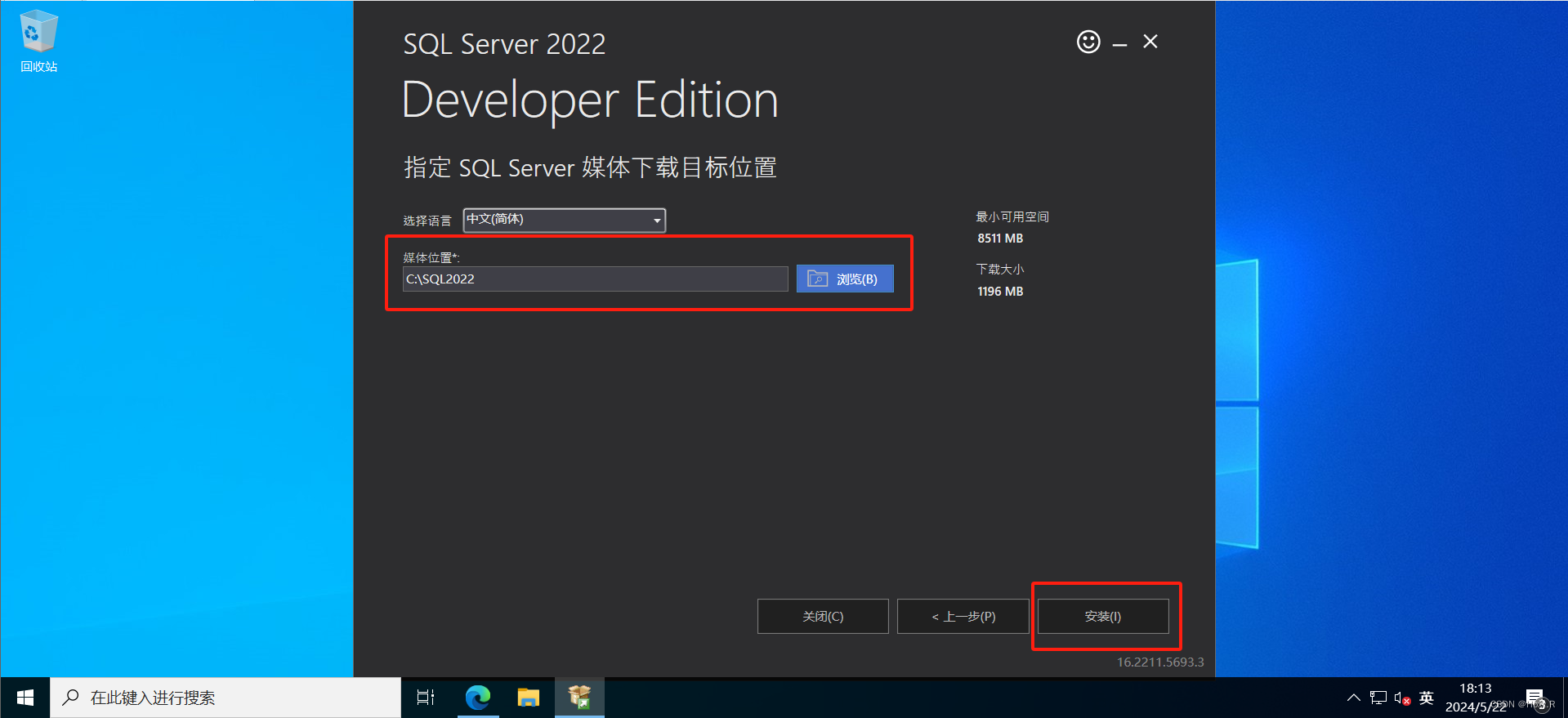Show hidden system tray icons

pyautogui.click(x=1354, y=698)
